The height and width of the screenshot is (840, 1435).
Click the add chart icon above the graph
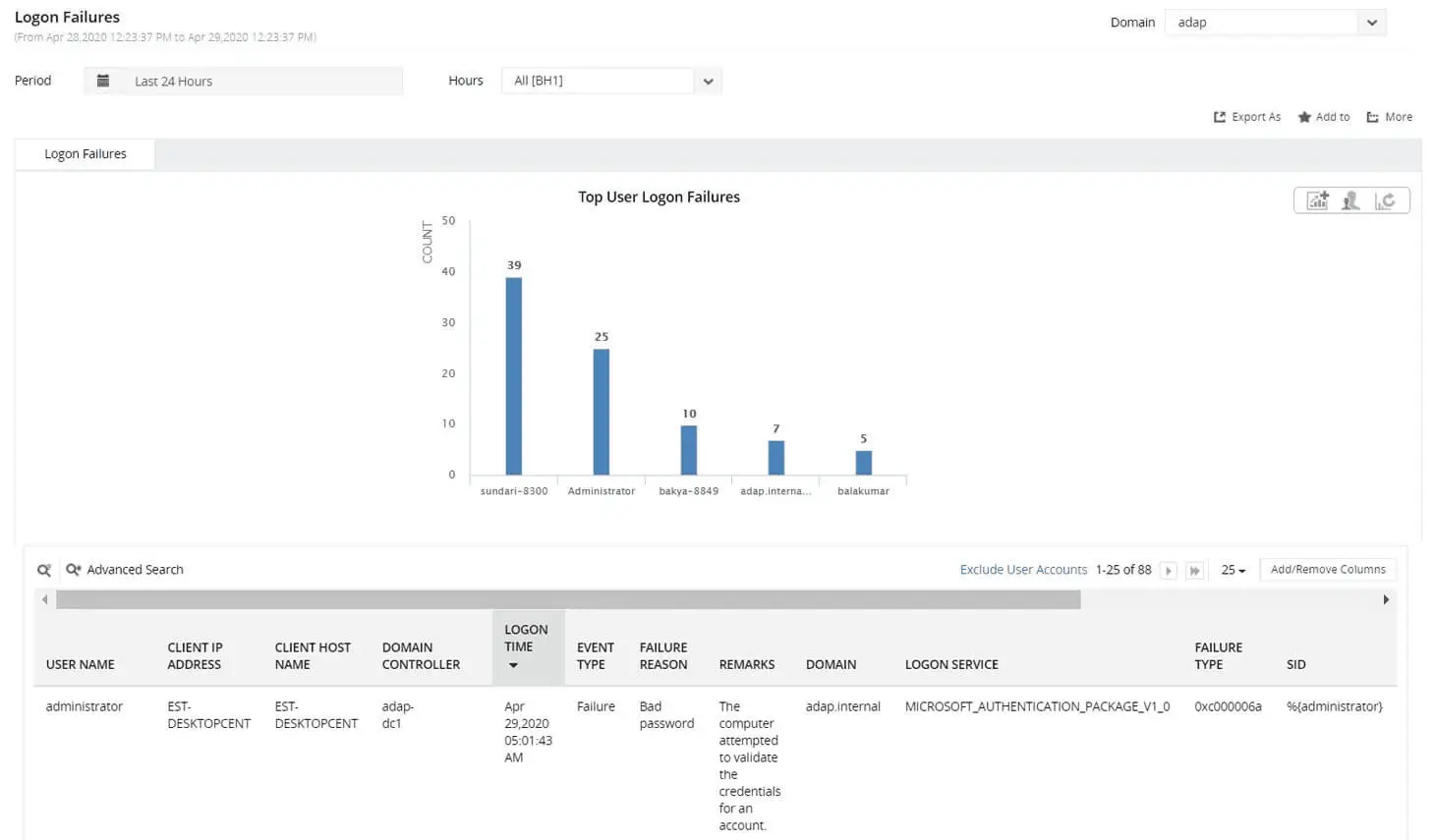click(x=1317, y=199)
